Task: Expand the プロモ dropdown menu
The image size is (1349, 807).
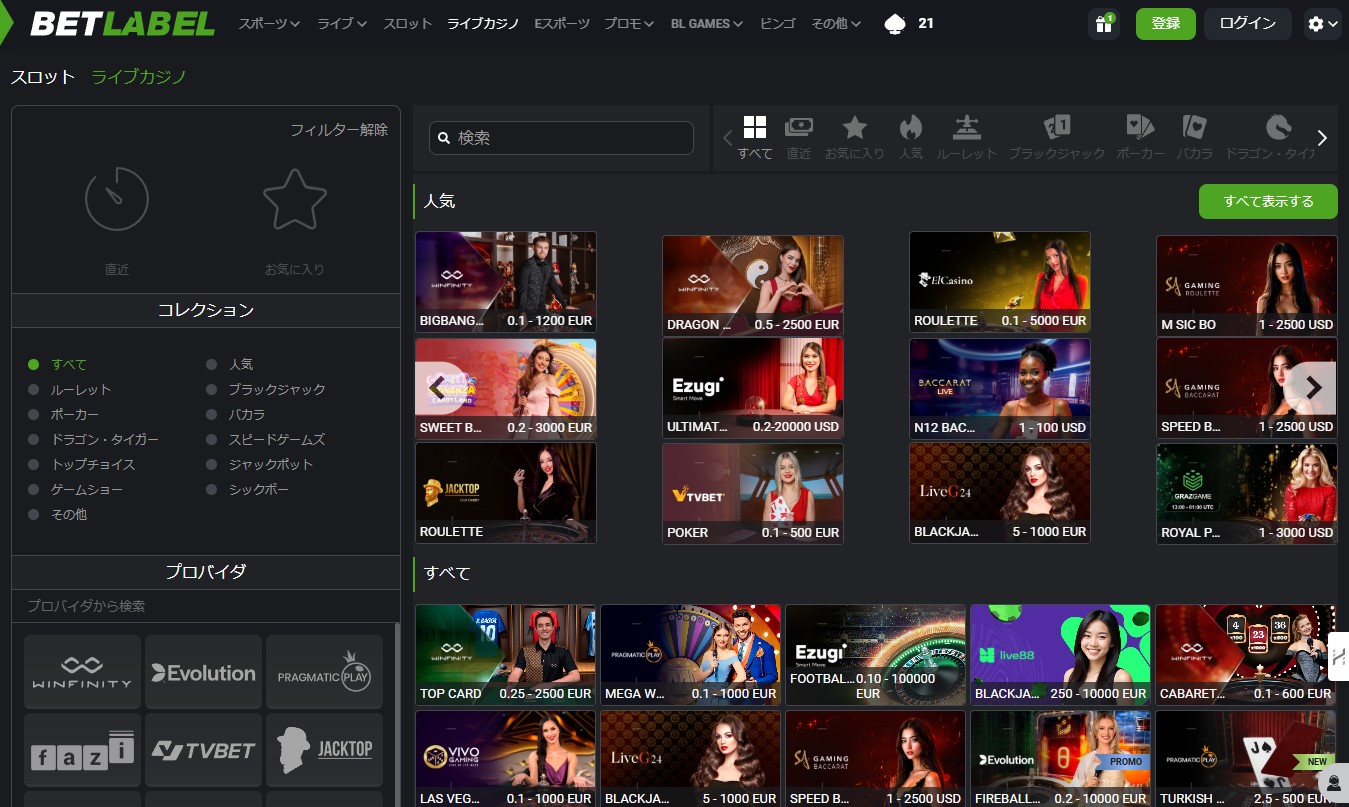Action: [629, 23]
